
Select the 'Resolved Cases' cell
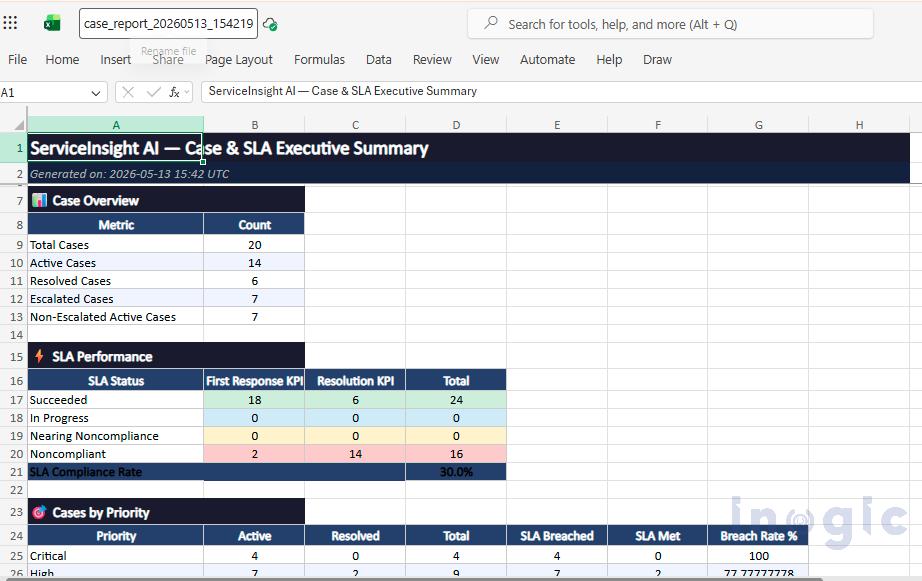point(116,281)
